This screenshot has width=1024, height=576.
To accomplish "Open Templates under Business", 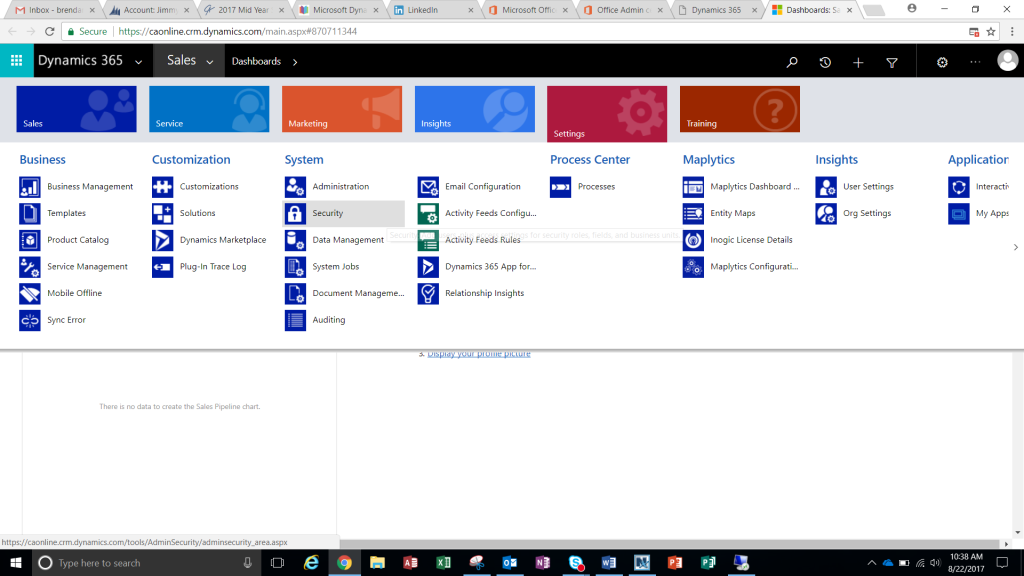I will [66, 214].
